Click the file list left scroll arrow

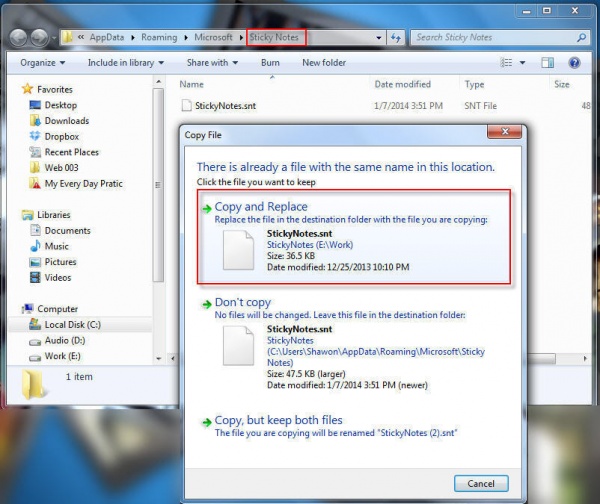point(173,359)
